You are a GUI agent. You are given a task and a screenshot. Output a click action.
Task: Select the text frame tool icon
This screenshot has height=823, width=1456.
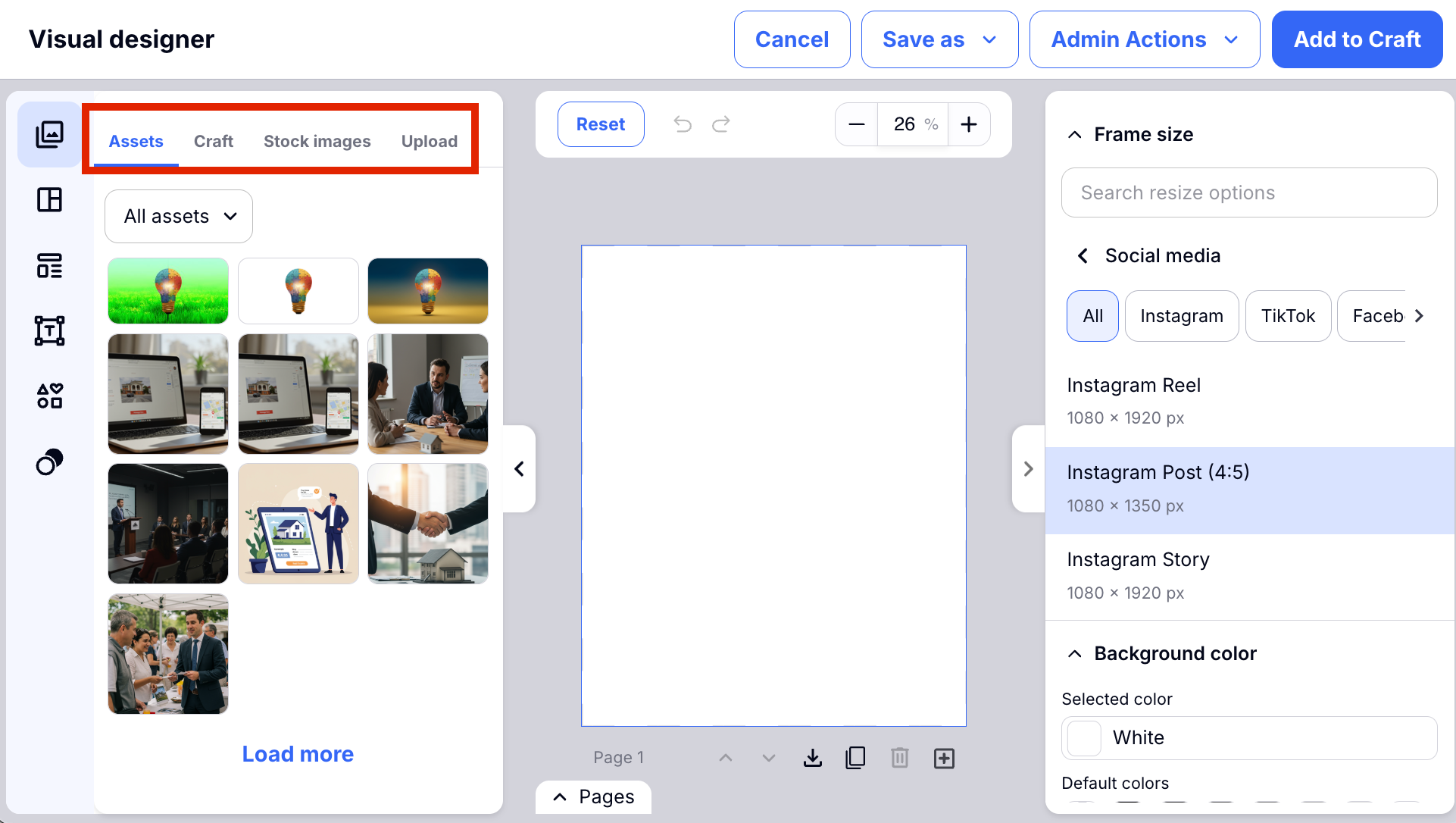(x=49, y=331)
